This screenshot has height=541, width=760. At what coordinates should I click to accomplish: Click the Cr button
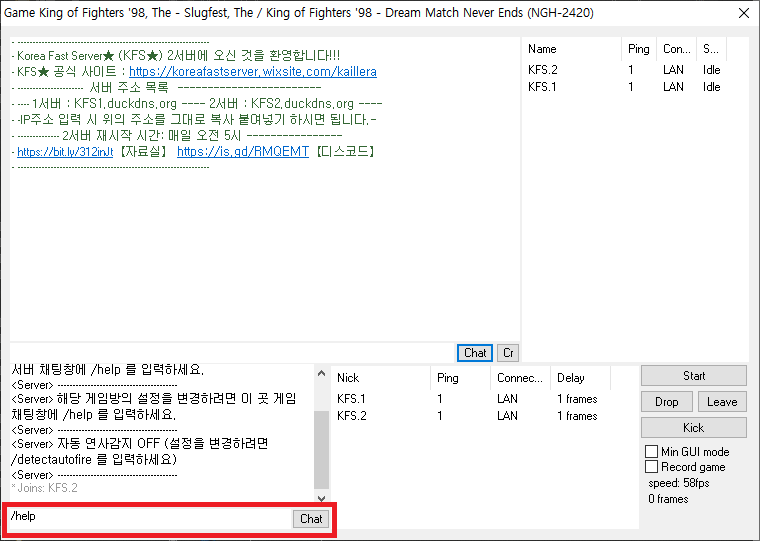tap(508, 353)
